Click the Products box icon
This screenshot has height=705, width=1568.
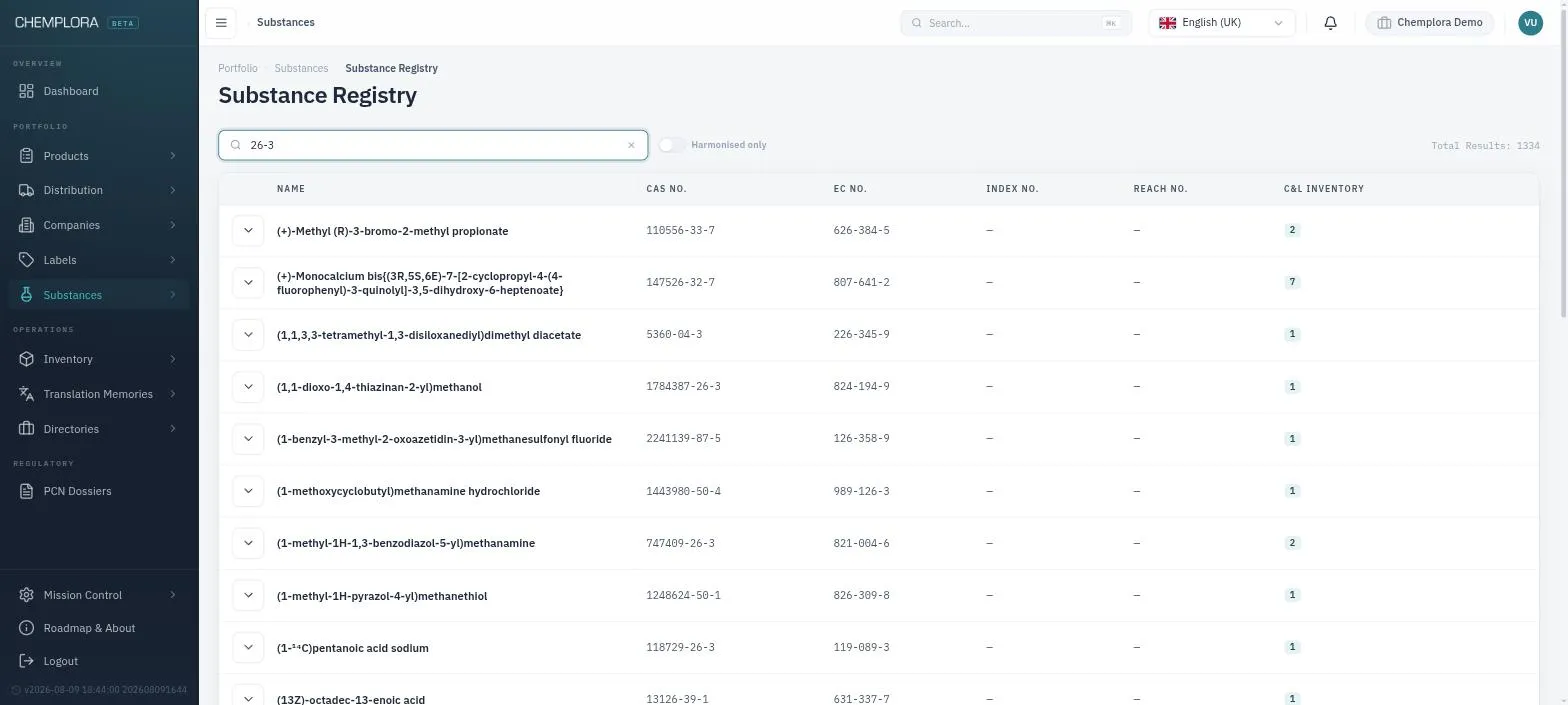tap(26, 156)
